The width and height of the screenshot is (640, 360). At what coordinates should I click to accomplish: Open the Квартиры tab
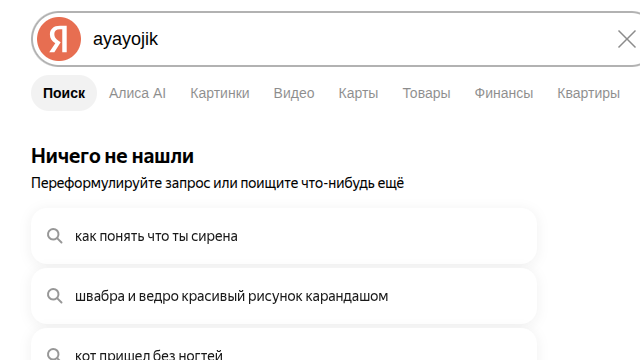coord(589,93)
